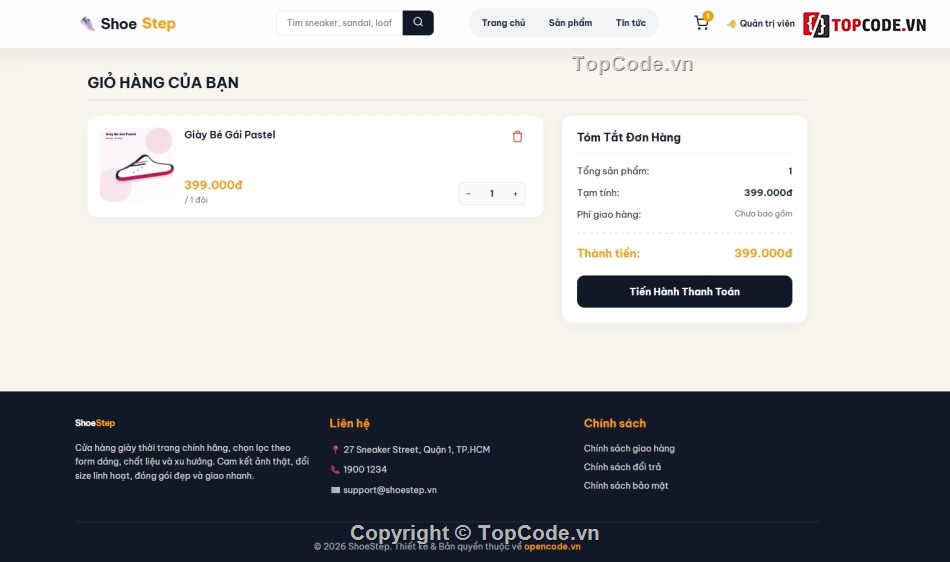Click the address 27 Sneaker Street text
Viewport: 950px width, 562px height.
(416, 449)
